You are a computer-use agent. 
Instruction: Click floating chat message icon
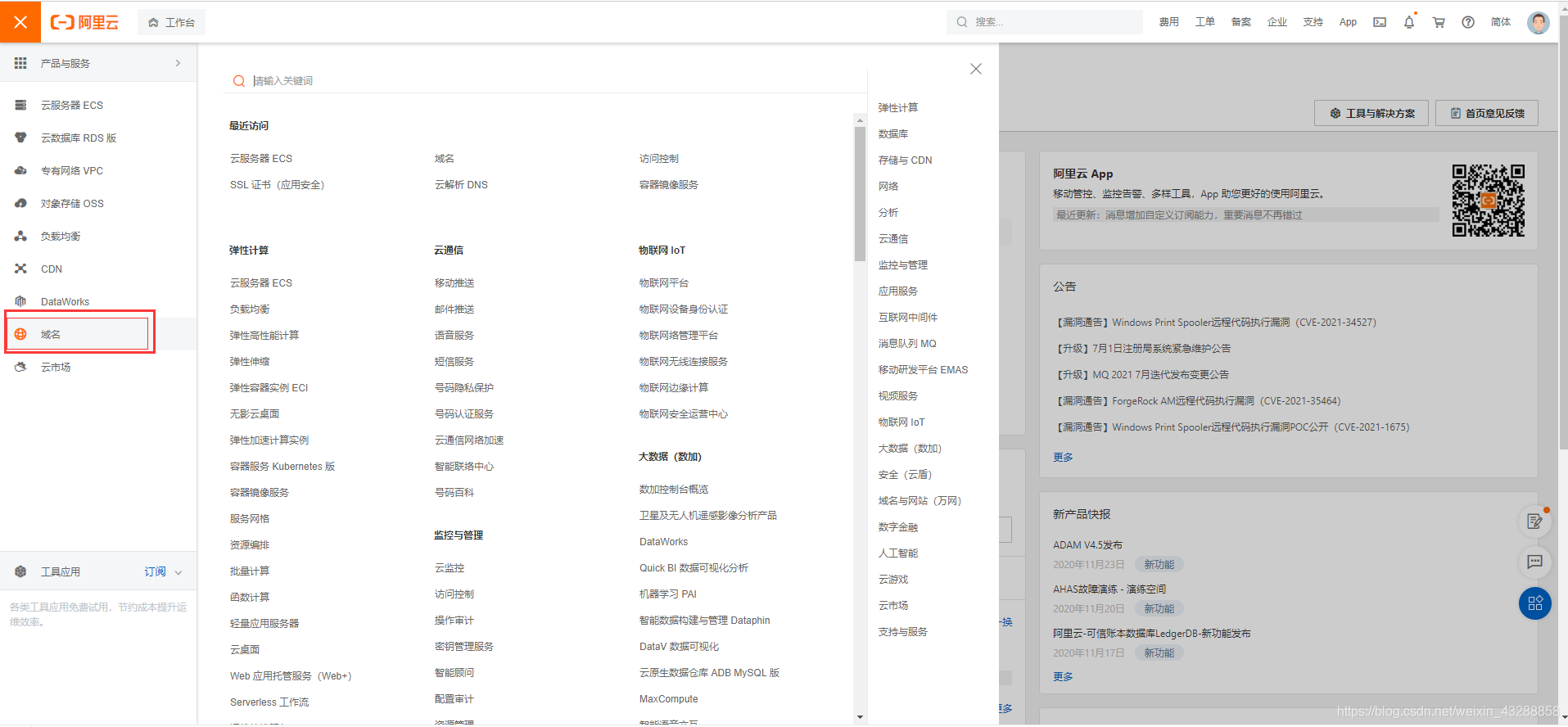tap(1534, 562)
